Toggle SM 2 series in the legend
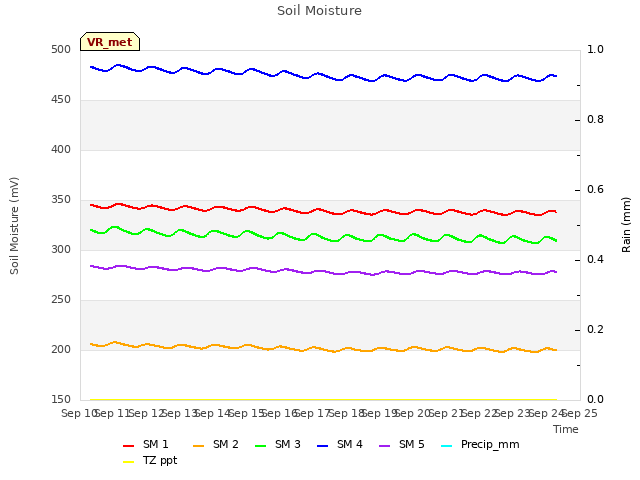The width and height of the screenshot is (640, 480). point(216,444)
